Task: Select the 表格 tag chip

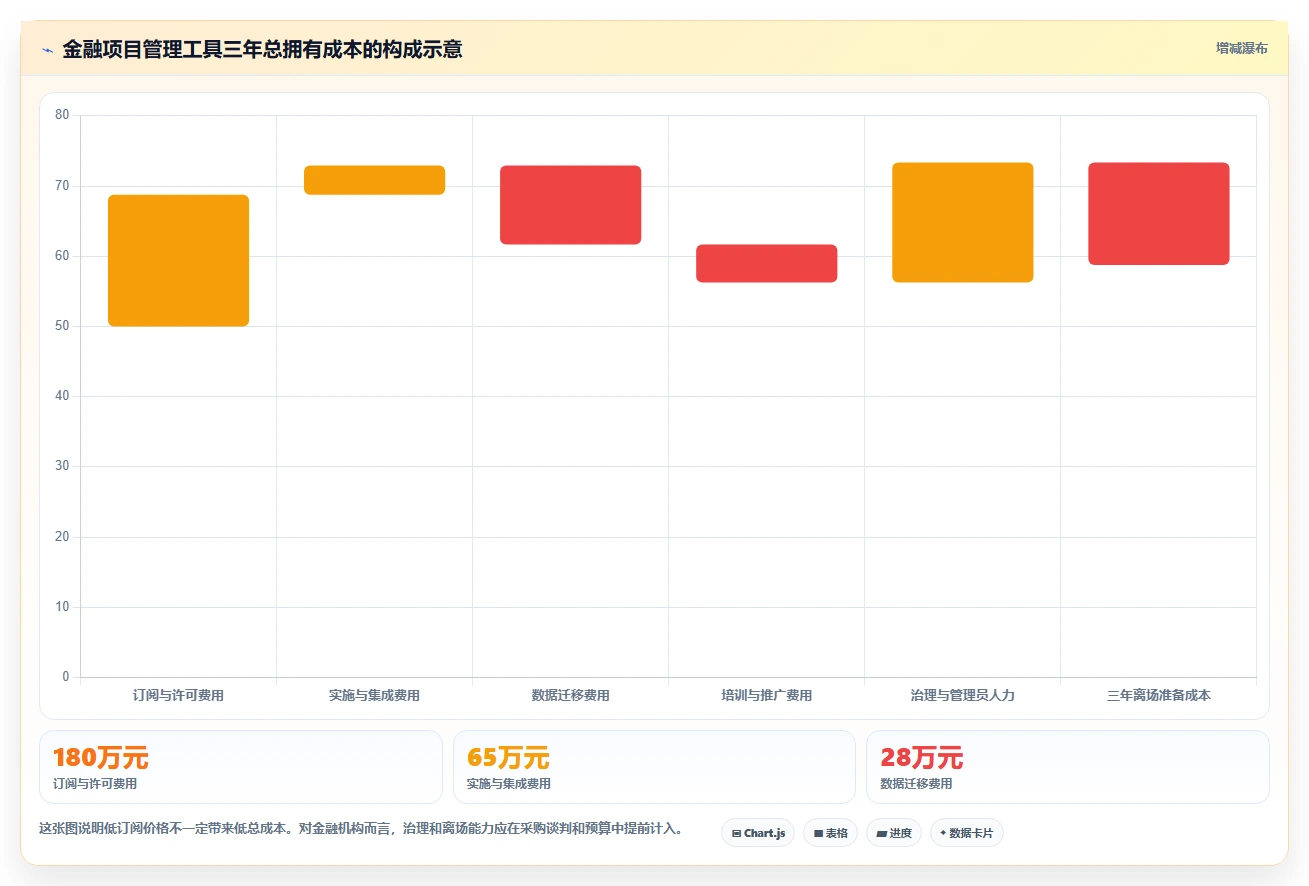Action: (x=830, y=833)
